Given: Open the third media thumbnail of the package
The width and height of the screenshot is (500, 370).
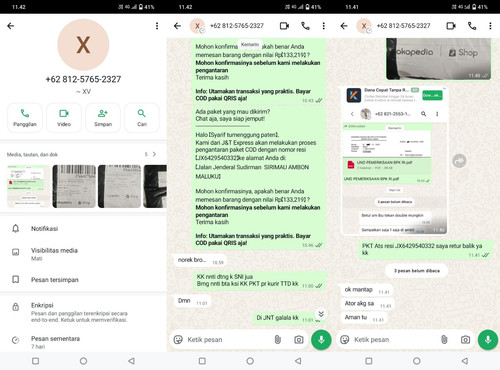Looking at the screenshot, I should 119,186.
